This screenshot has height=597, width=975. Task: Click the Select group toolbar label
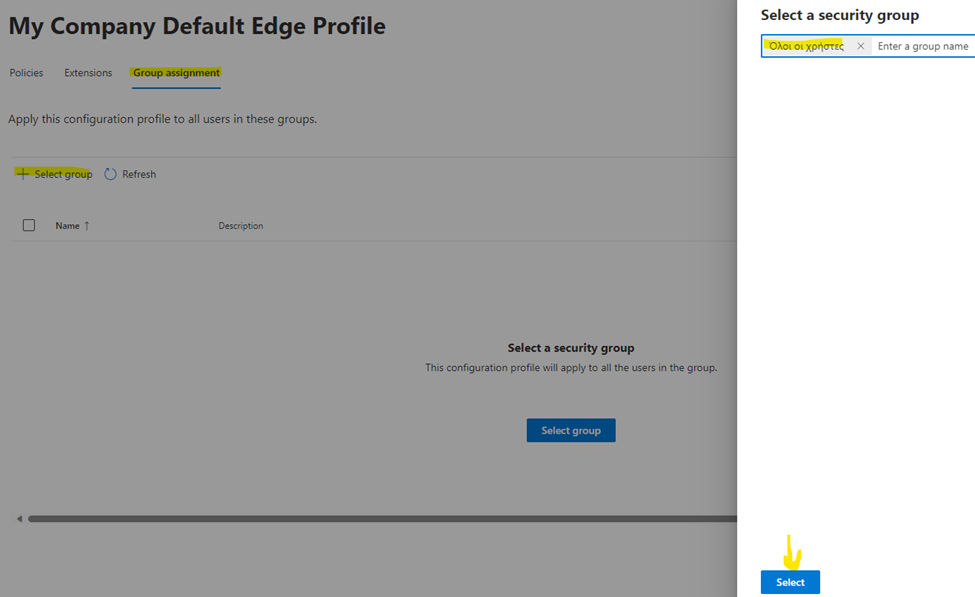(63, 174)
